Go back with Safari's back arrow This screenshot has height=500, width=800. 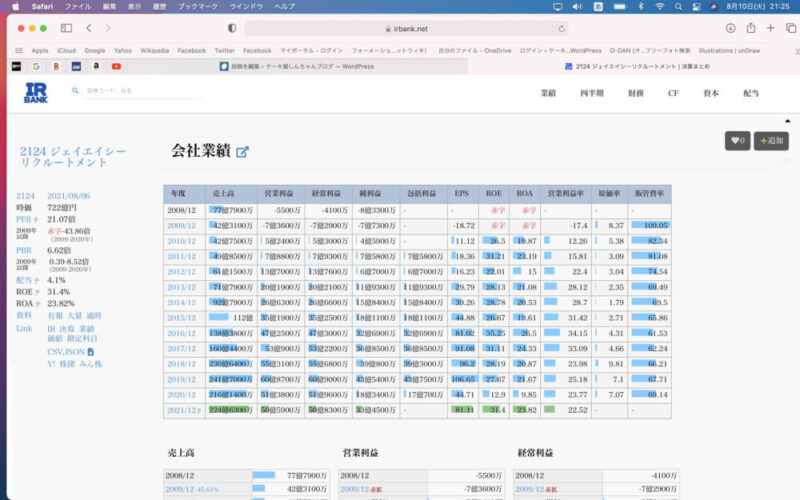click(x=89, y=28)
